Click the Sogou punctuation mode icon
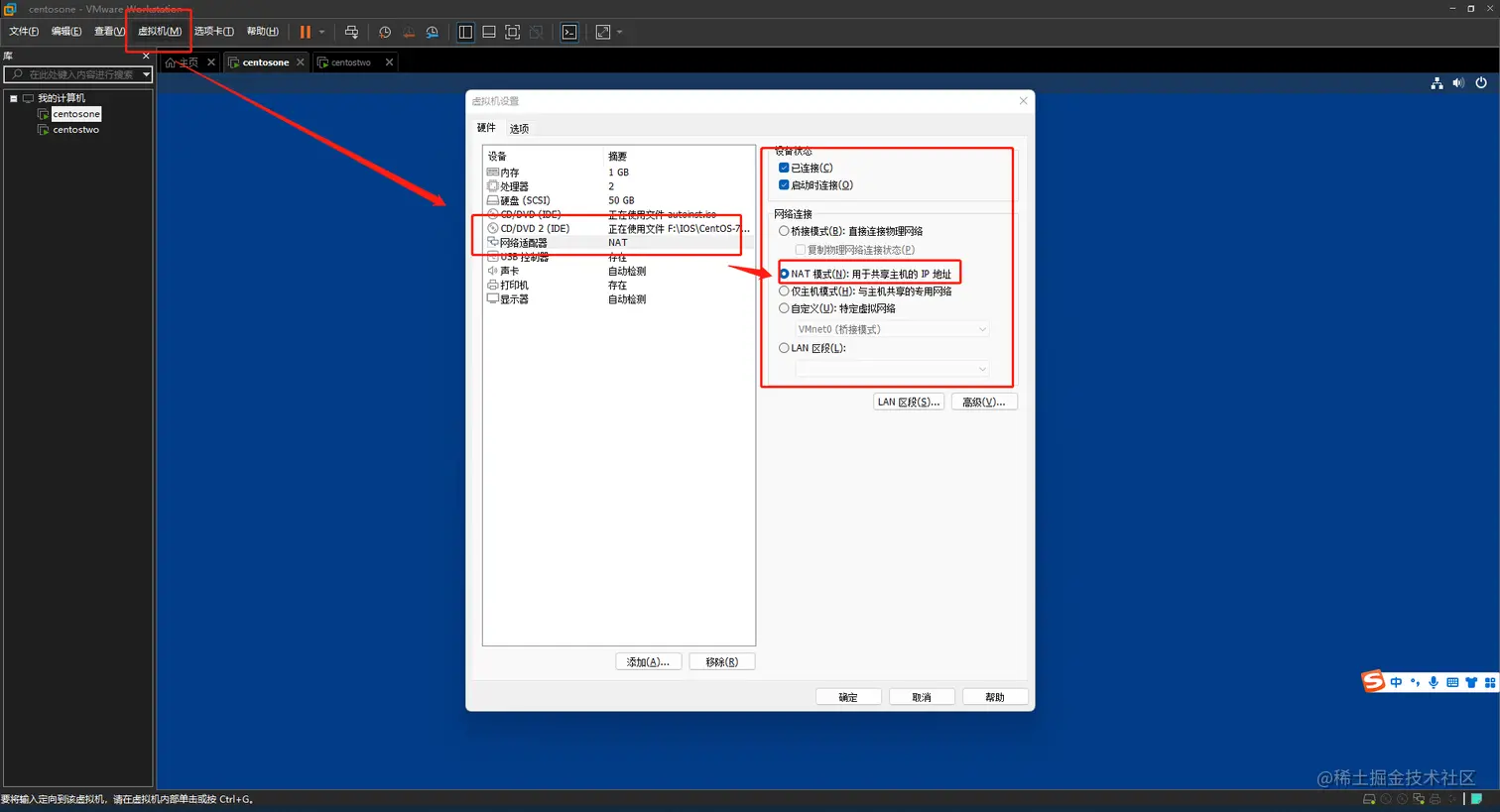 pyautogui.click(x=1416, y=682)
